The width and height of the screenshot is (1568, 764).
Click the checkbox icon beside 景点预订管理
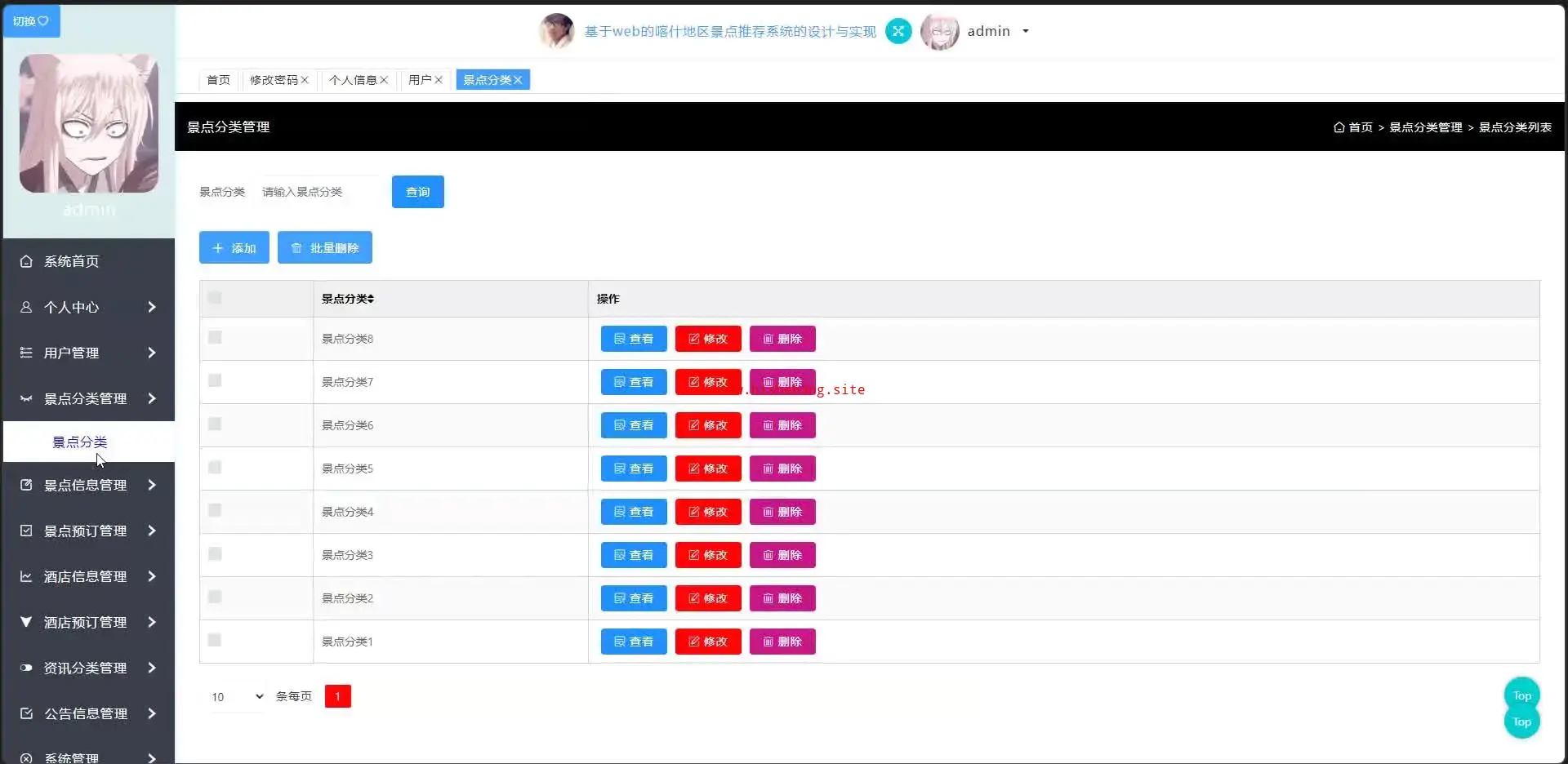(x=26, y=531)
